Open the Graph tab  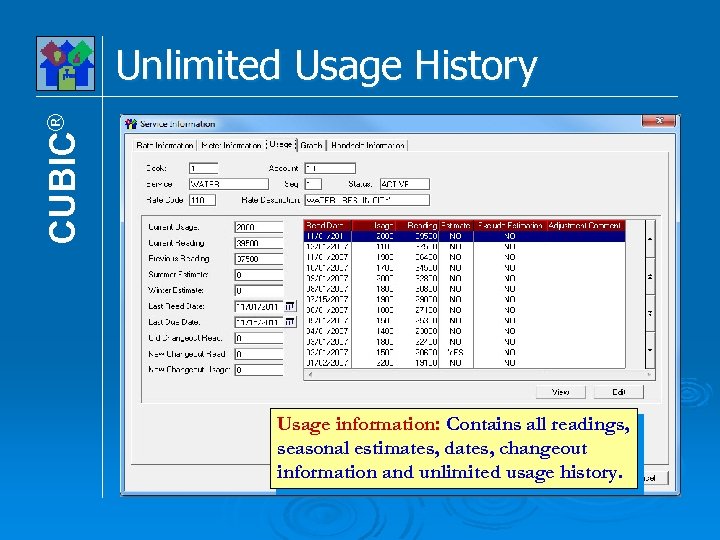click(311, 146)
